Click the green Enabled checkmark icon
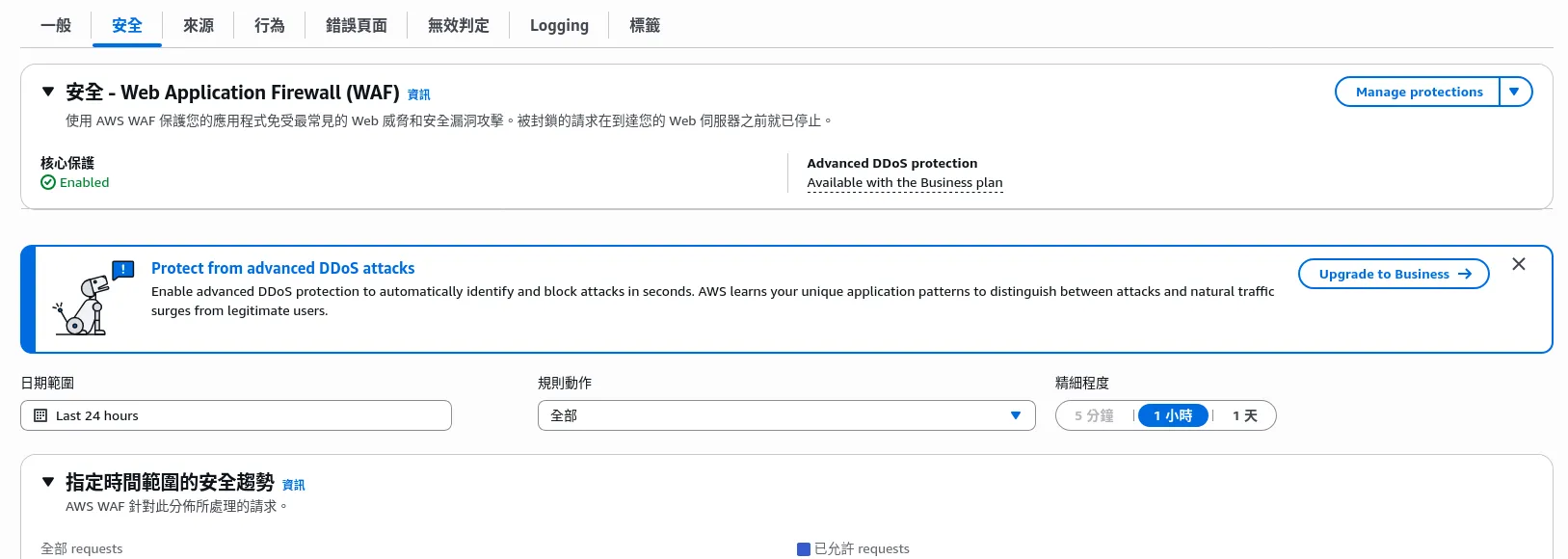Viewport: 1568px width, 559px height. (48, 182)
